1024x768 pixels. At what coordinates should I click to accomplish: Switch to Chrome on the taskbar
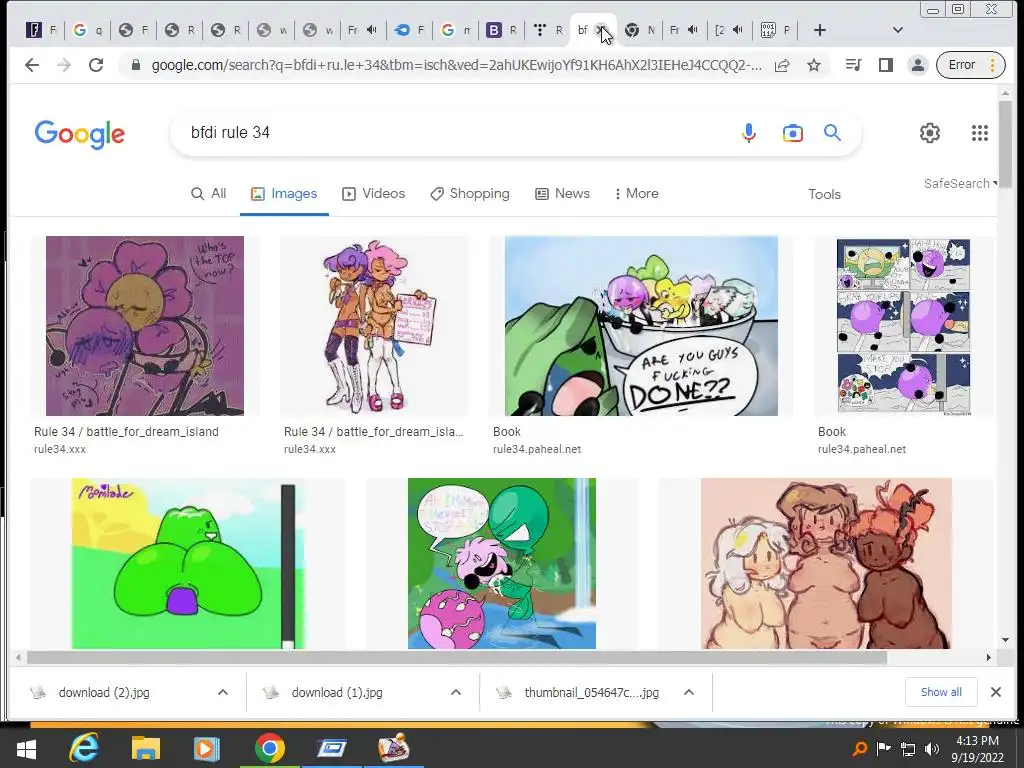coord(270,748)
